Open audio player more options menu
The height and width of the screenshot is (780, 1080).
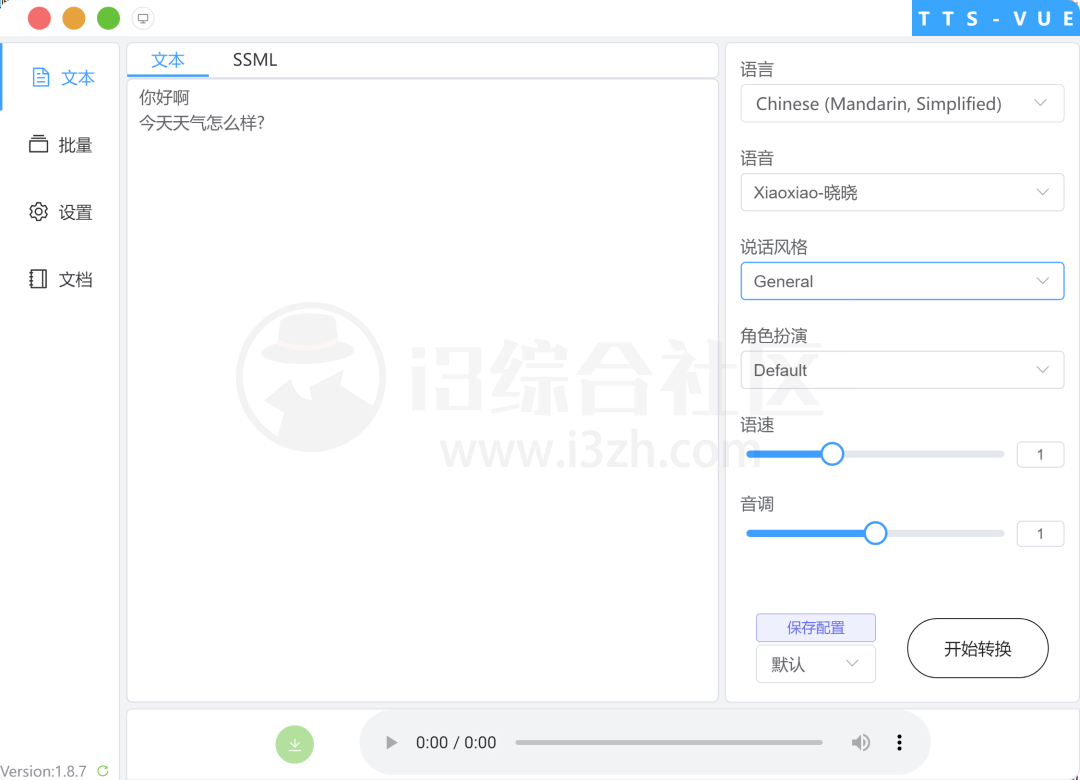coord(899,743)
